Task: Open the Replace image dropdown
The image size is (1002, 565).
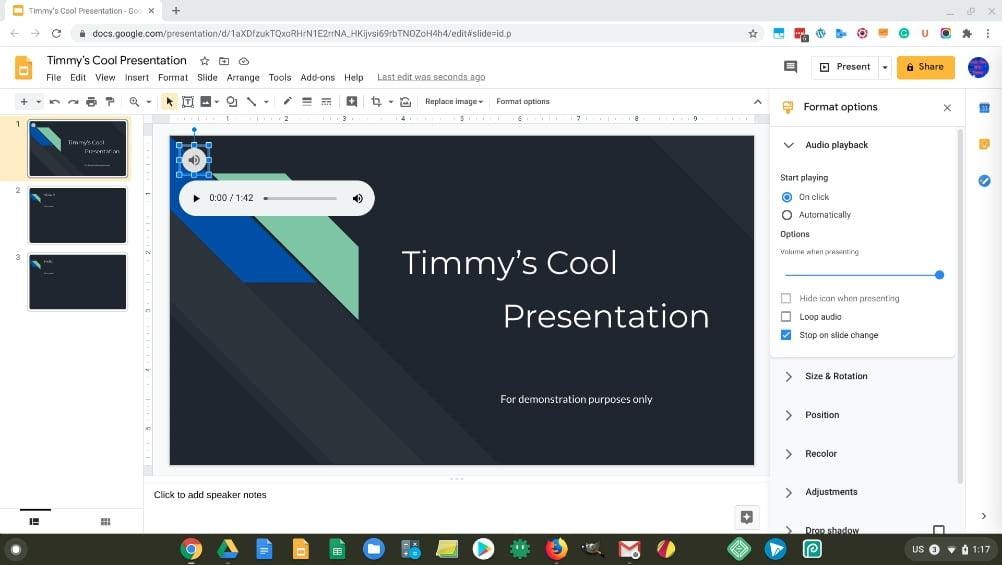Action: (x=454, y=102)
